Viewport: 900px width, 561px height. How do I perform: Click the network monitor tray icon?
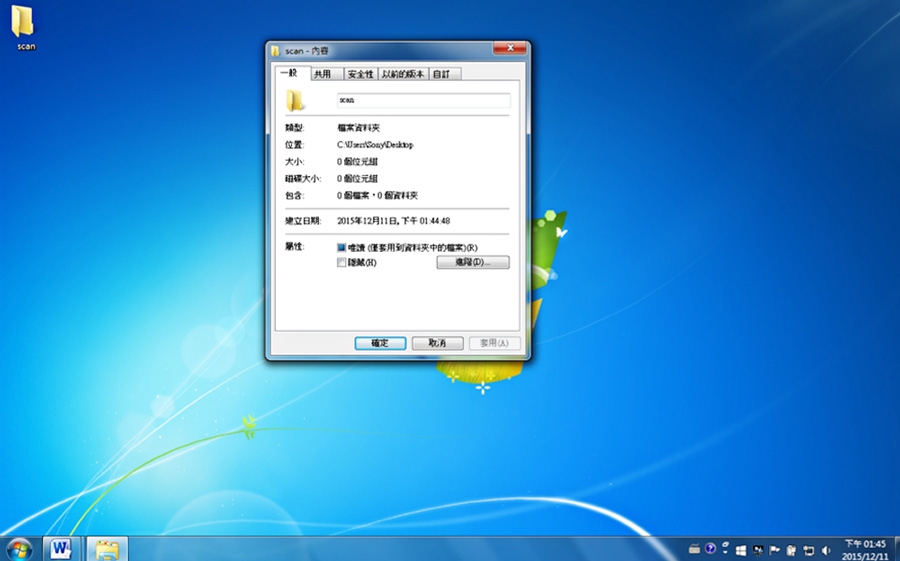[758, 550]
